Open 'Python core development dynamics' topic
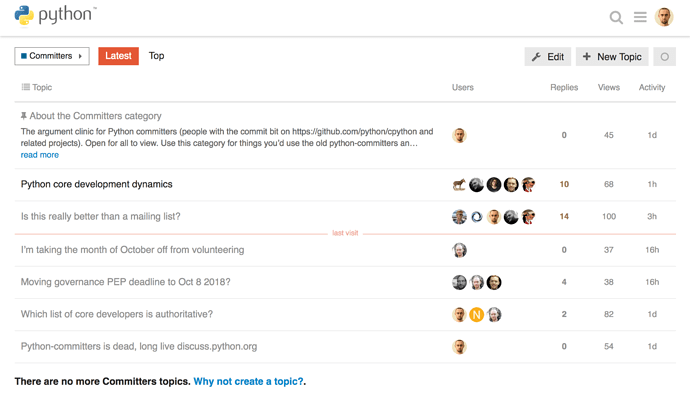The height and width of the screenshot is (405, 690). (x=96, y=184)
